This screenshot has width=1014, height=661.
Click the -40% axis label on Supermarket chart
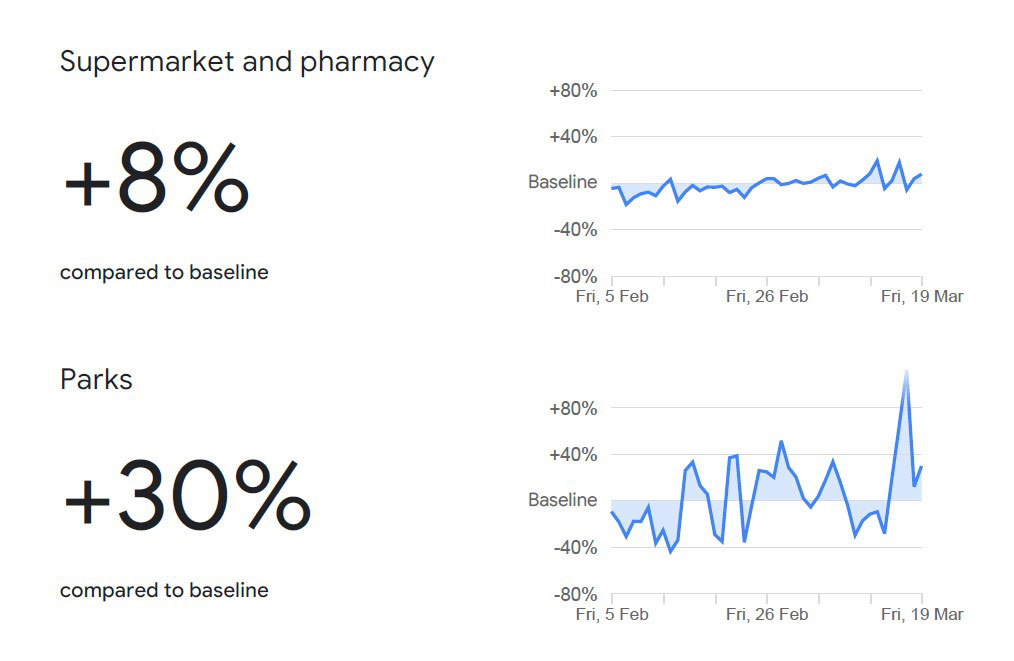pyautogui.click(x=573, y=230)
